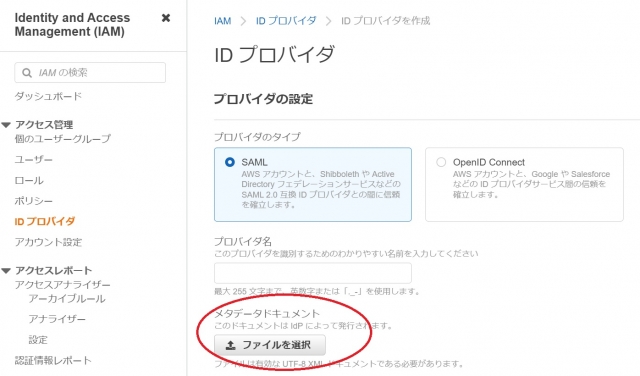Click the SAML description text in card
640x376 pixels.
coord(321,189)
